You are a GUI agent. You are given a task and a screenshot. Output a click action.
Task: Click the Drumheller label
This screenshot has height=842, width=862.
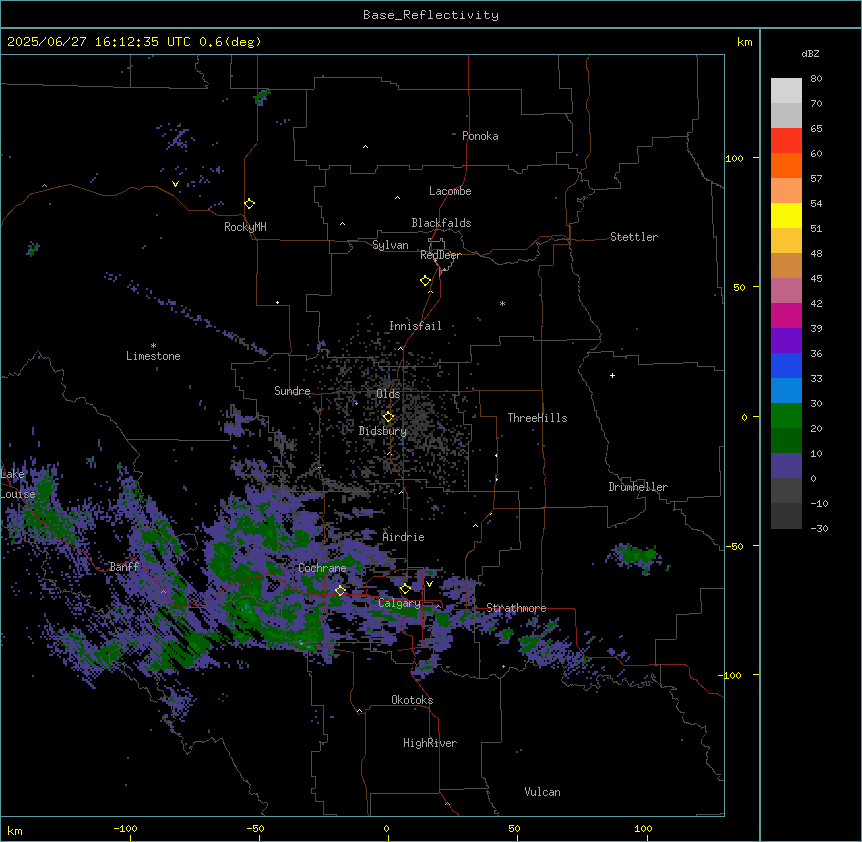pos(638,487)
